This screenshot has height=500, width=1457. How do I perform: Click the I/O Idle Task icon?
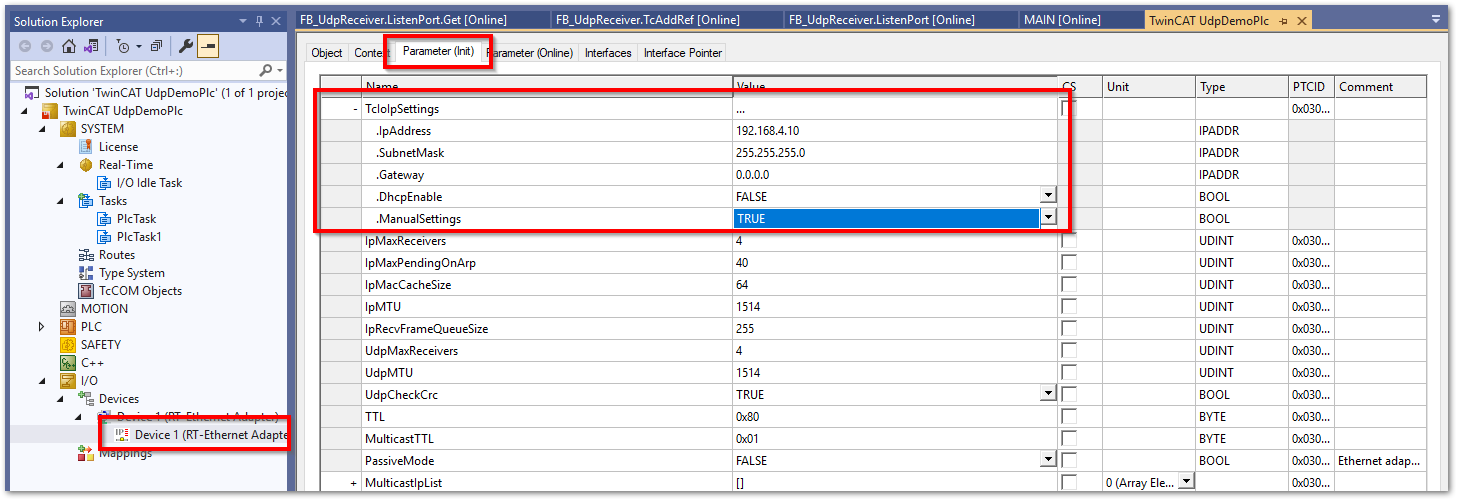pyautogui.click(x=105, y=183)
